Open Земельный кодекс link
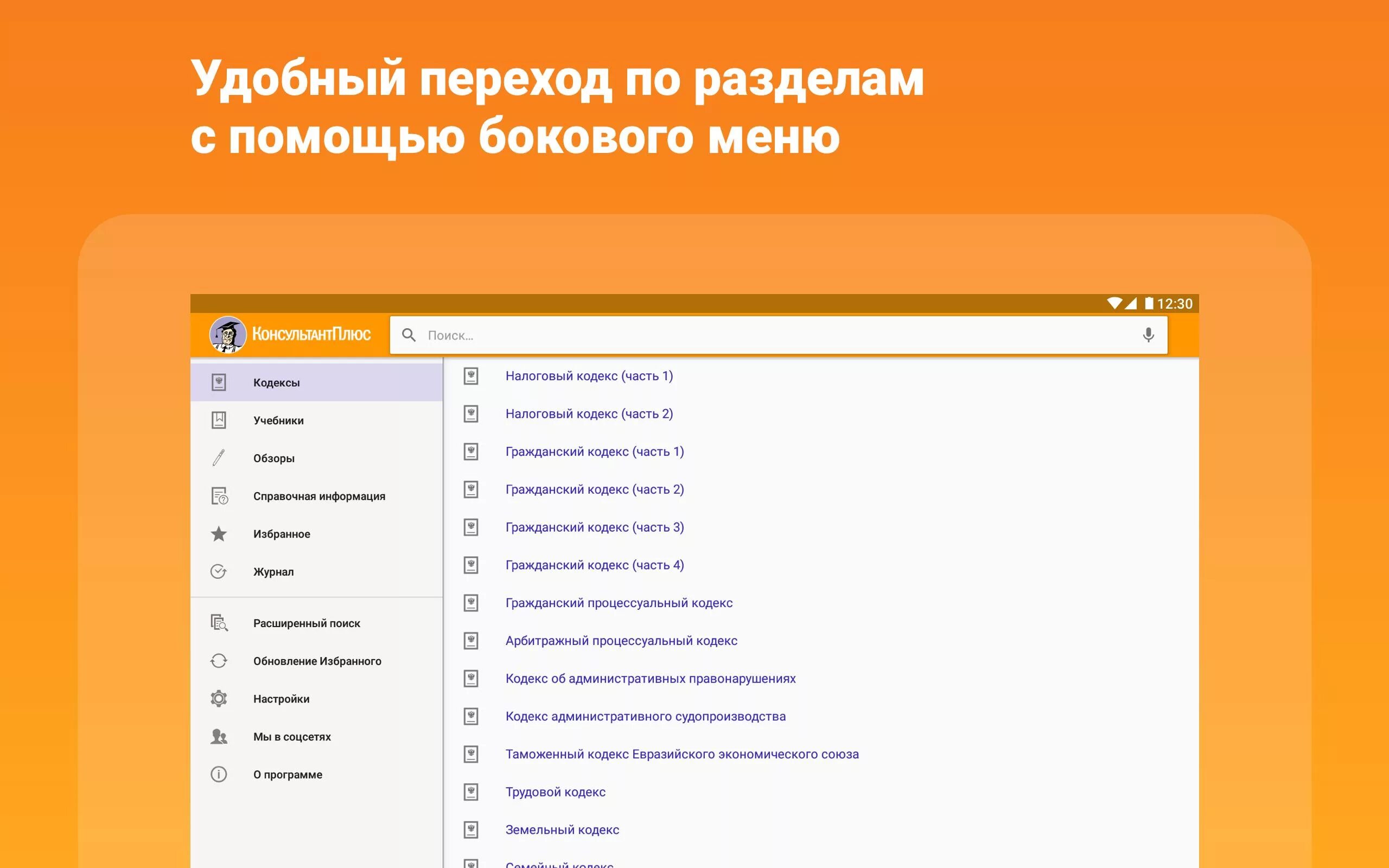 click(562, 829)
